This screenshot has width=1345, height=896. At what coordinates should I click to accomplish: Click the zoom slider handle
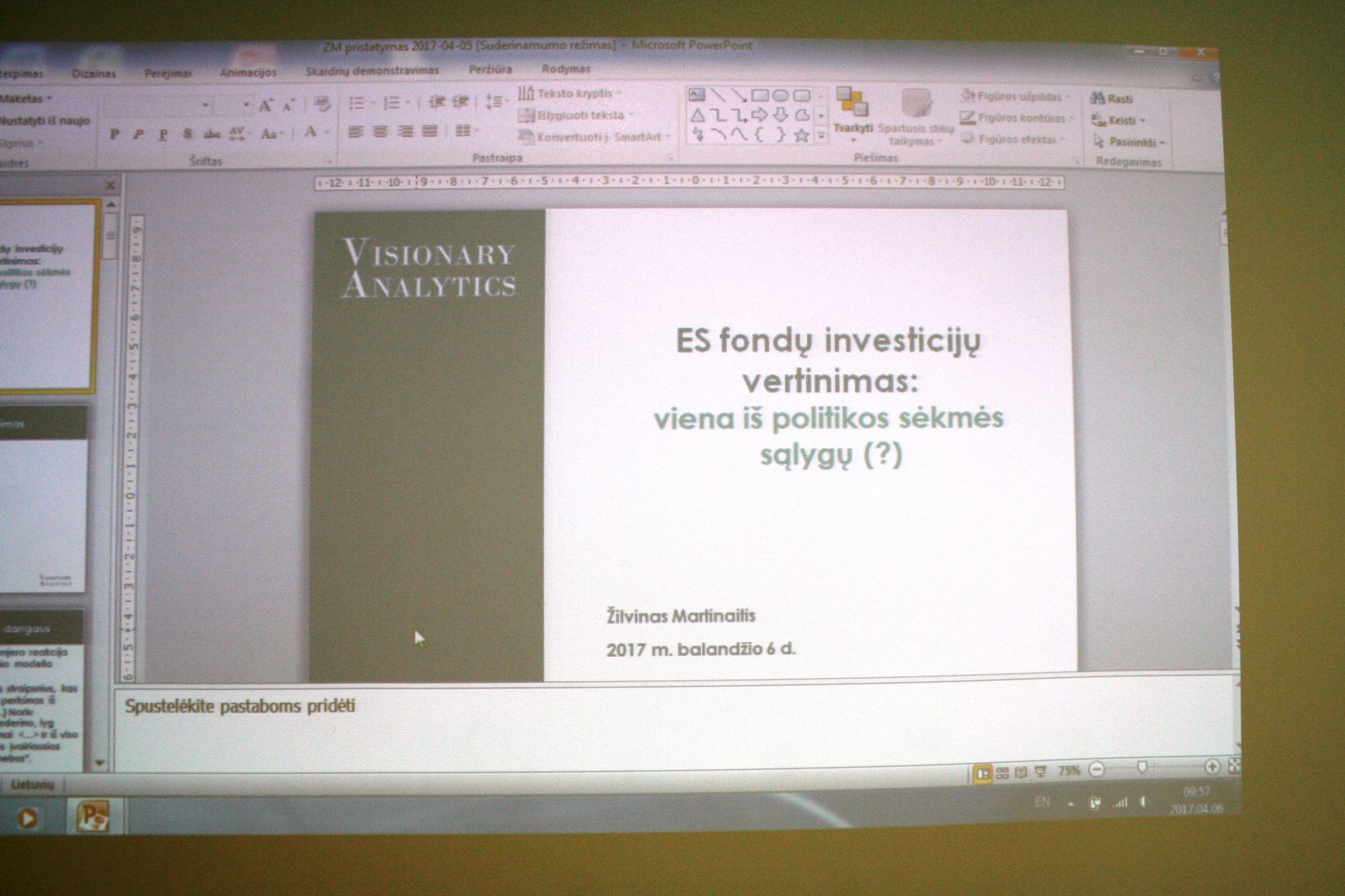pos(1141,768)
